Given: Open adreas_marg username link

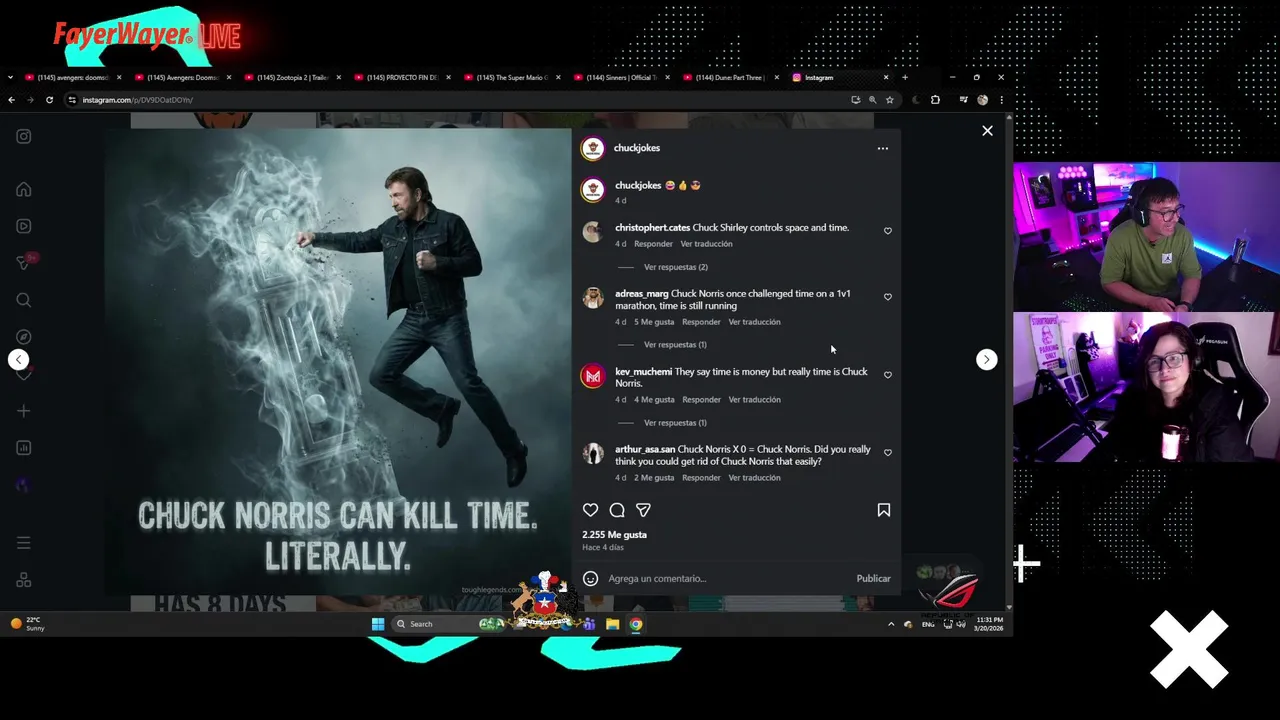Looking at the screenshot, I should click(642, 294).
